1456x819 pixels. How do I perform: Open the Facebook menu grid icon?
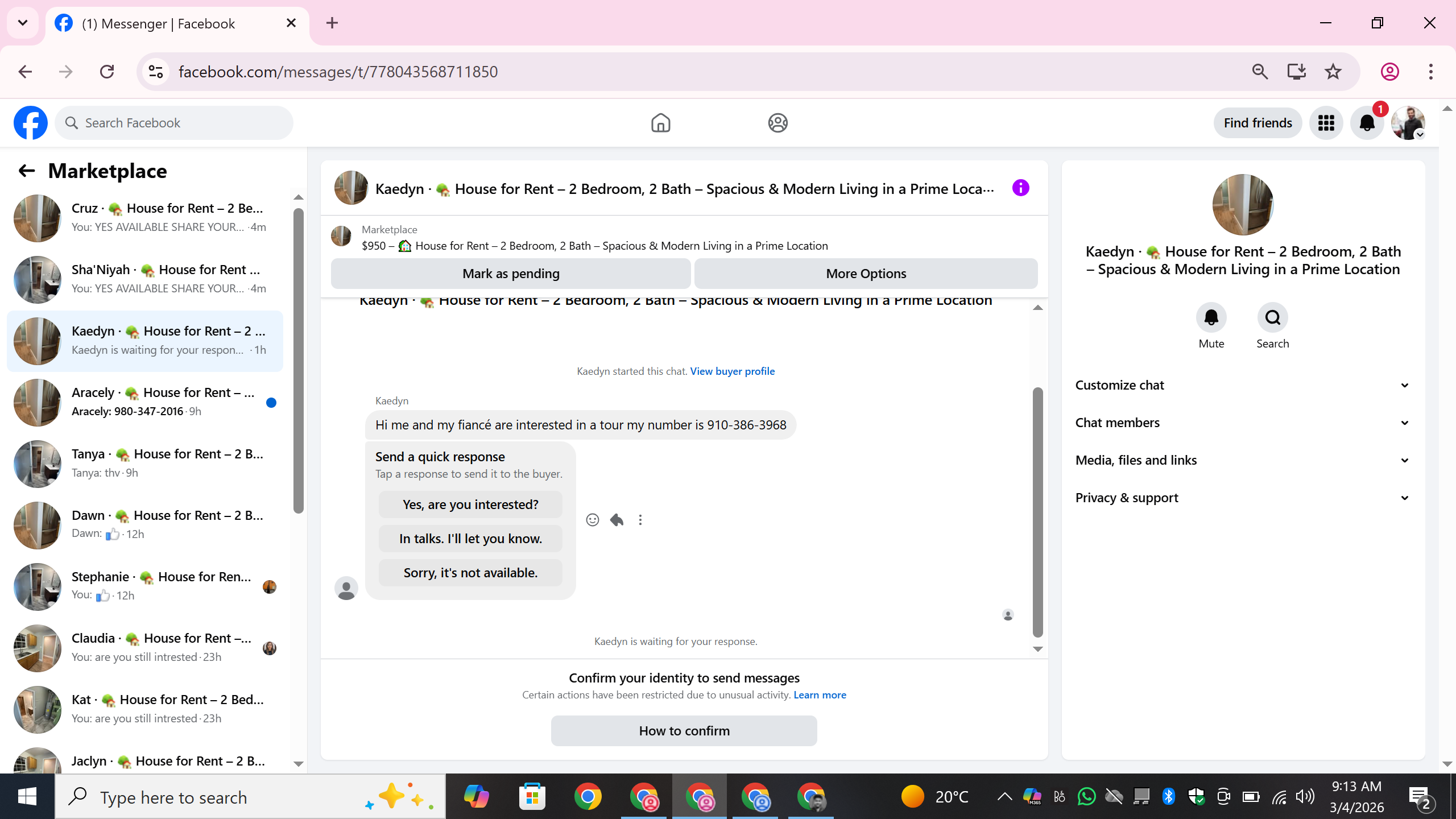(x=1326, y=123)
